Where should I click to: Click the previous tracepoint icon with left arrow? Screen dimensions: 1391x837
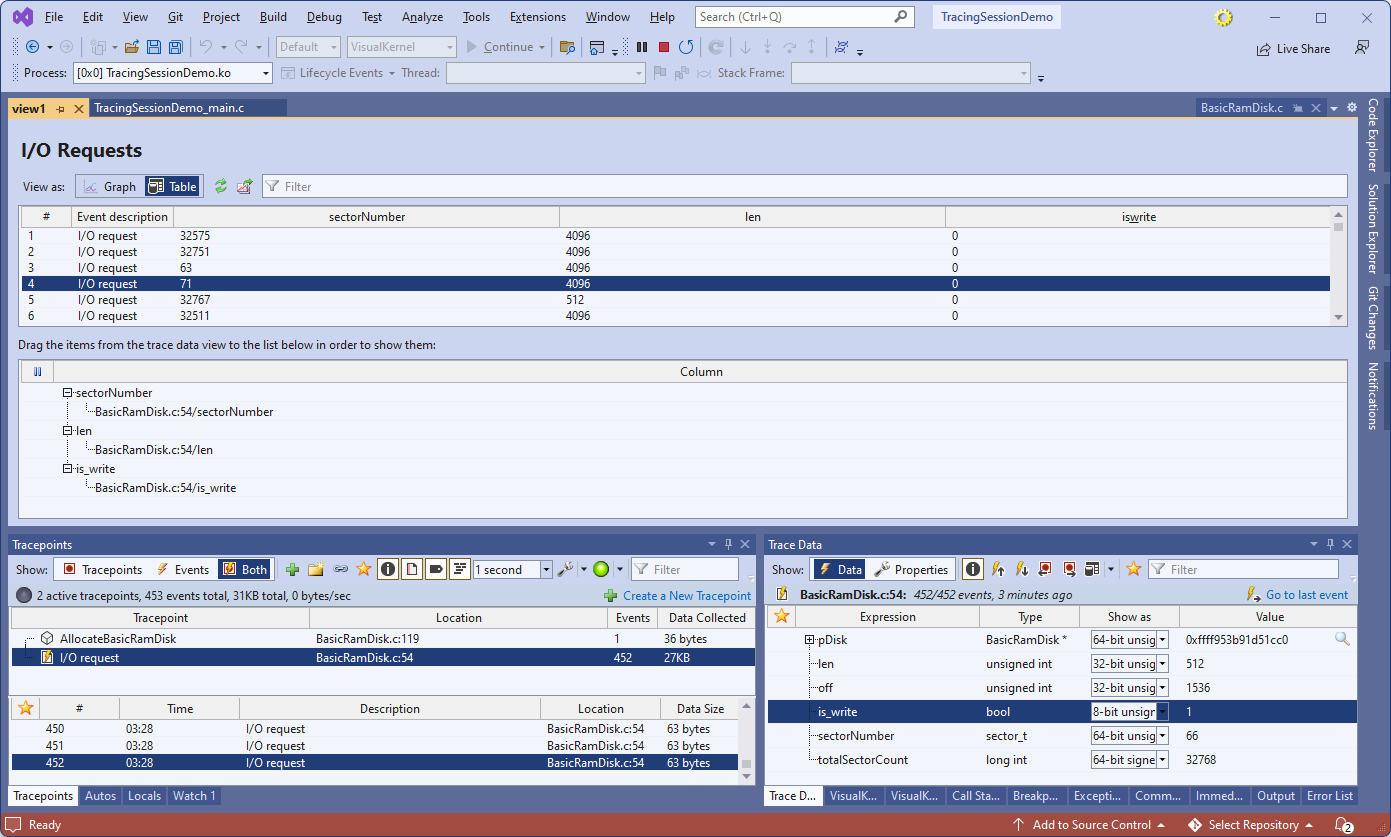pyautogui.click(x=1045, y=569)
